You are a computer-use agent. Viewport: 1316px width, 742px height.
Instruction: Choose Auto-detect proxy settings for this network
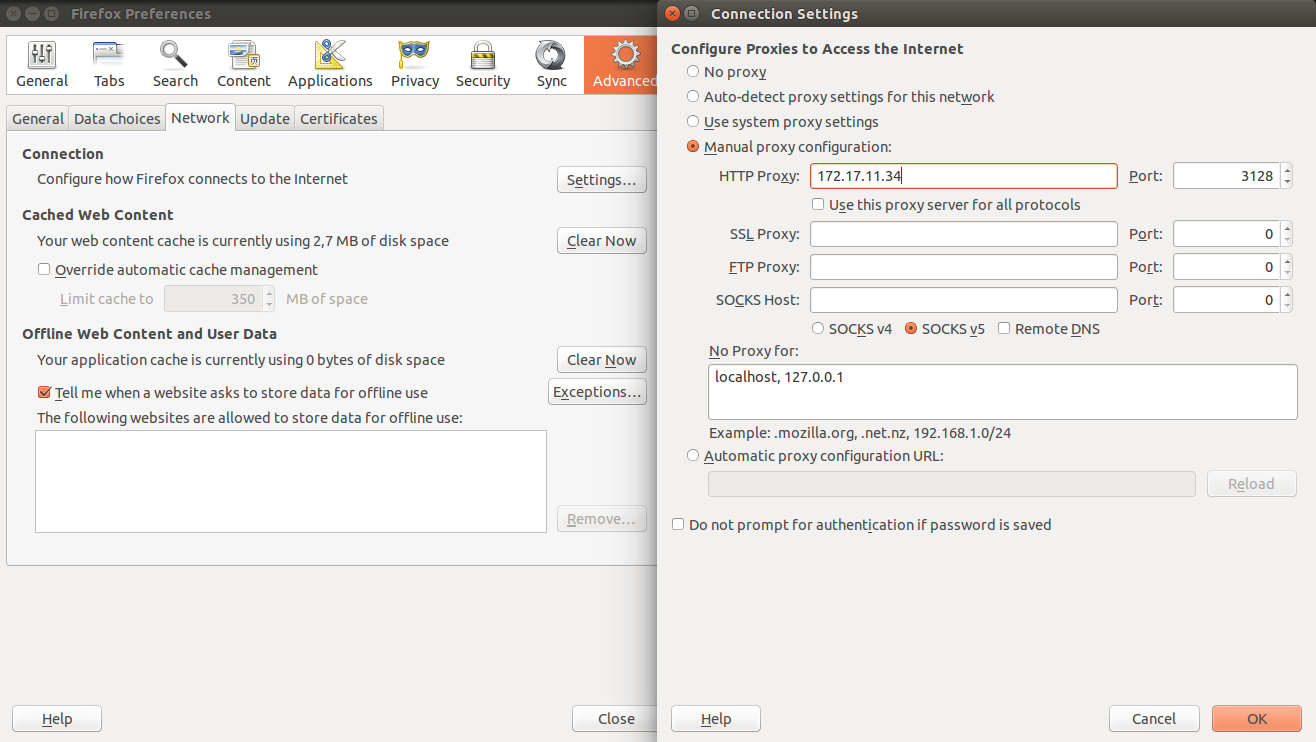pos(693,97)
